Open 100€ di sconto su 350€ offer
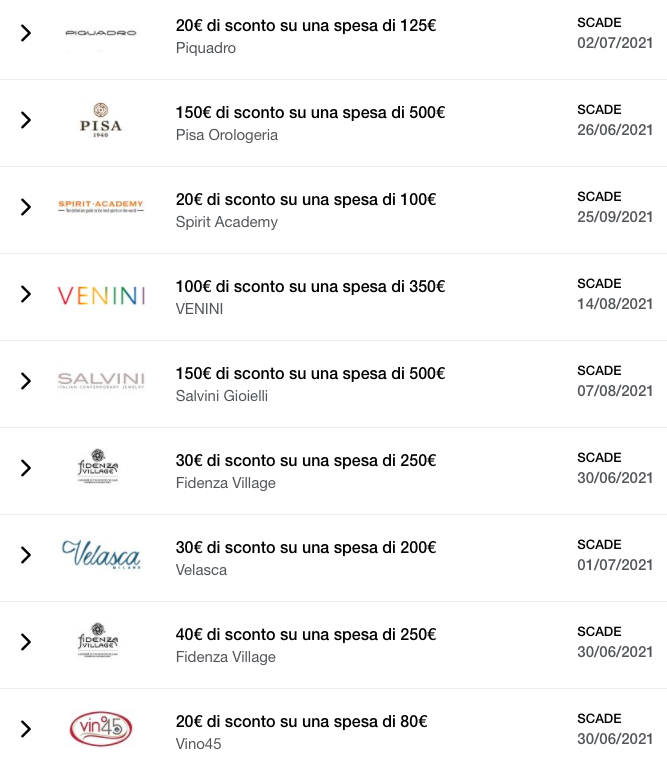Image resolution: width=667 pixels, height=764 pixels. [x=333, y=297]
